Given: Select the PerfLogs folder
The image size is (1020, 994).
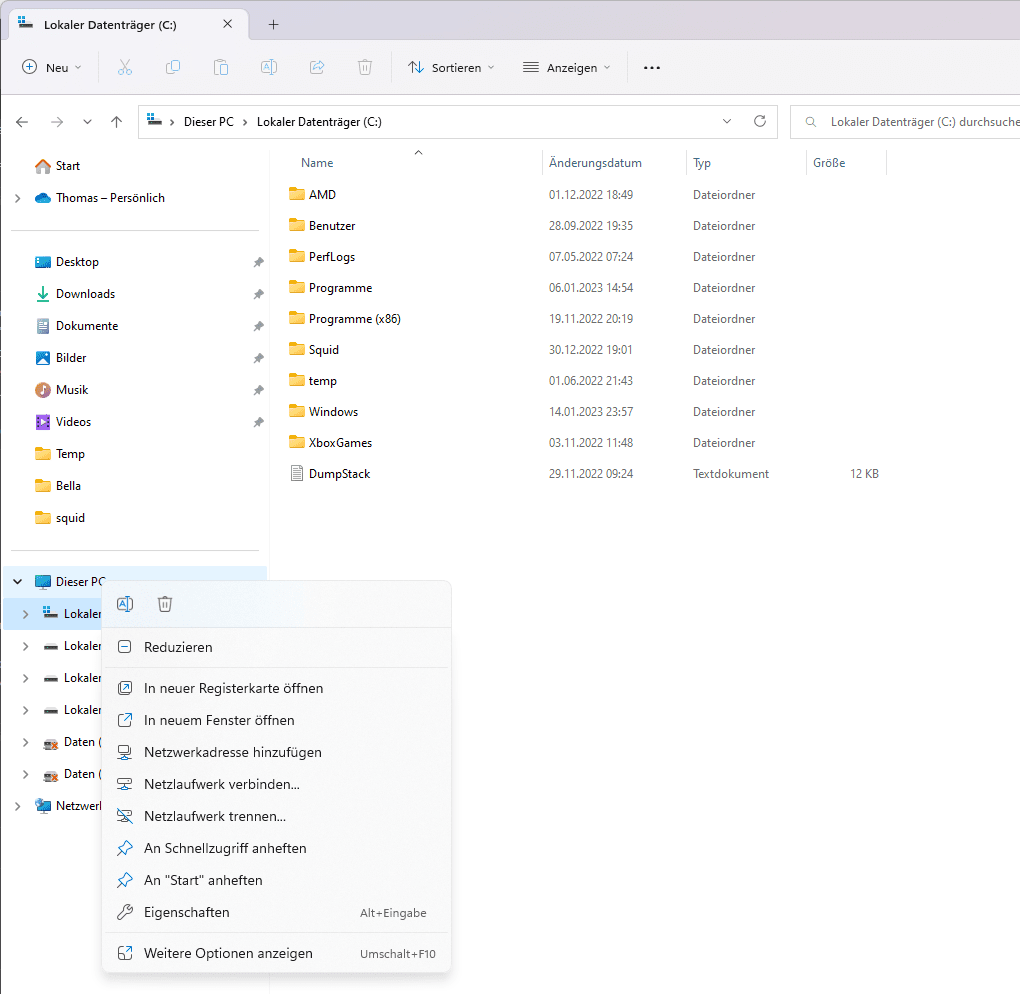Looking at the screenshot, I should (332, 257).
